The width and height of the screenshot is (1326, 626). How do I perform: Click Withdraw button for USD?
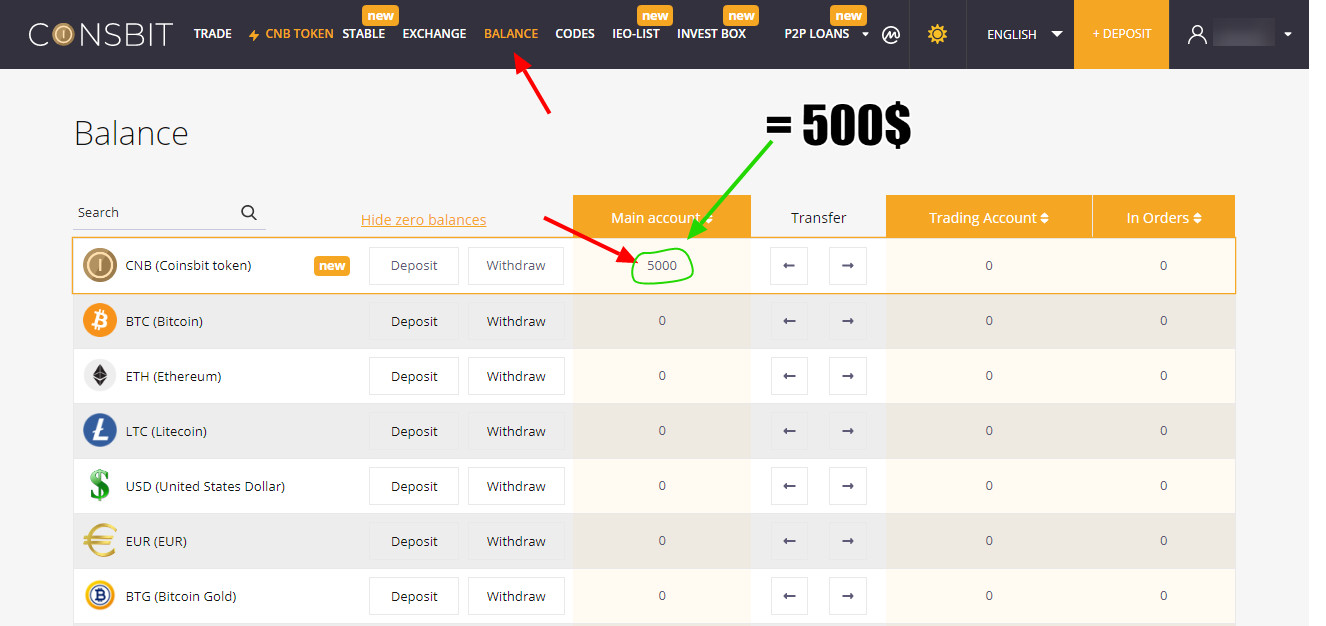coord(516,486)
